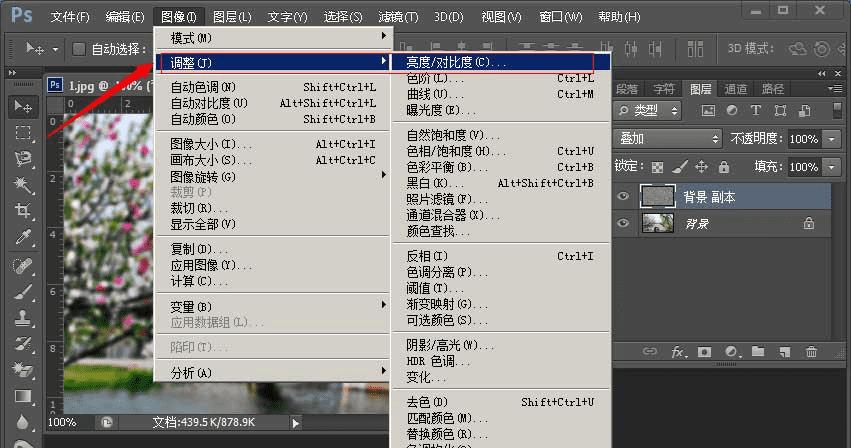The width and height of the screenshot is (851, 448).
Task: Select the Healing Brush tool
Action: point(23,266)
